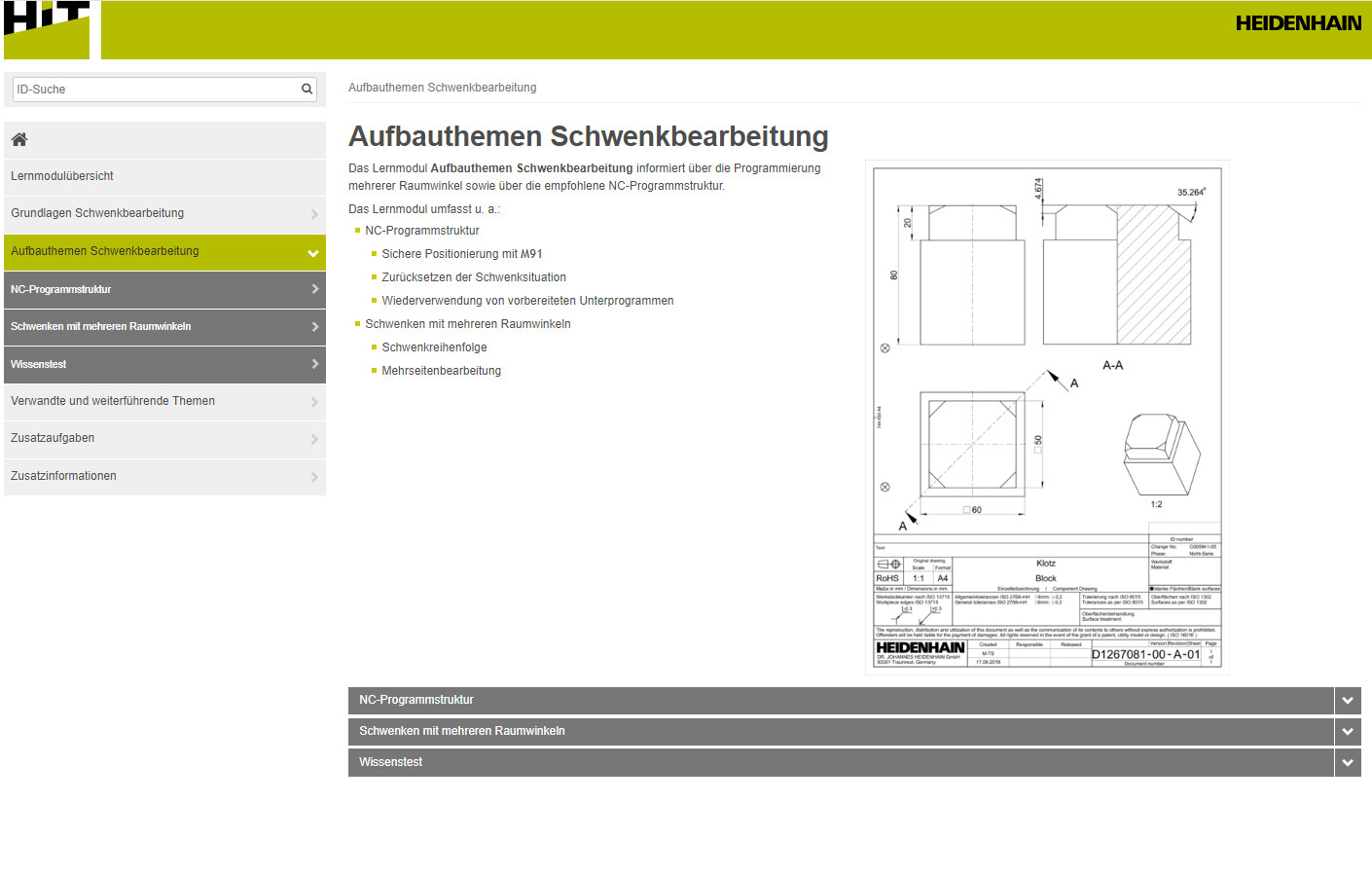Open Lernmodulübersicht in the sidebar

[x=62, y=176]
